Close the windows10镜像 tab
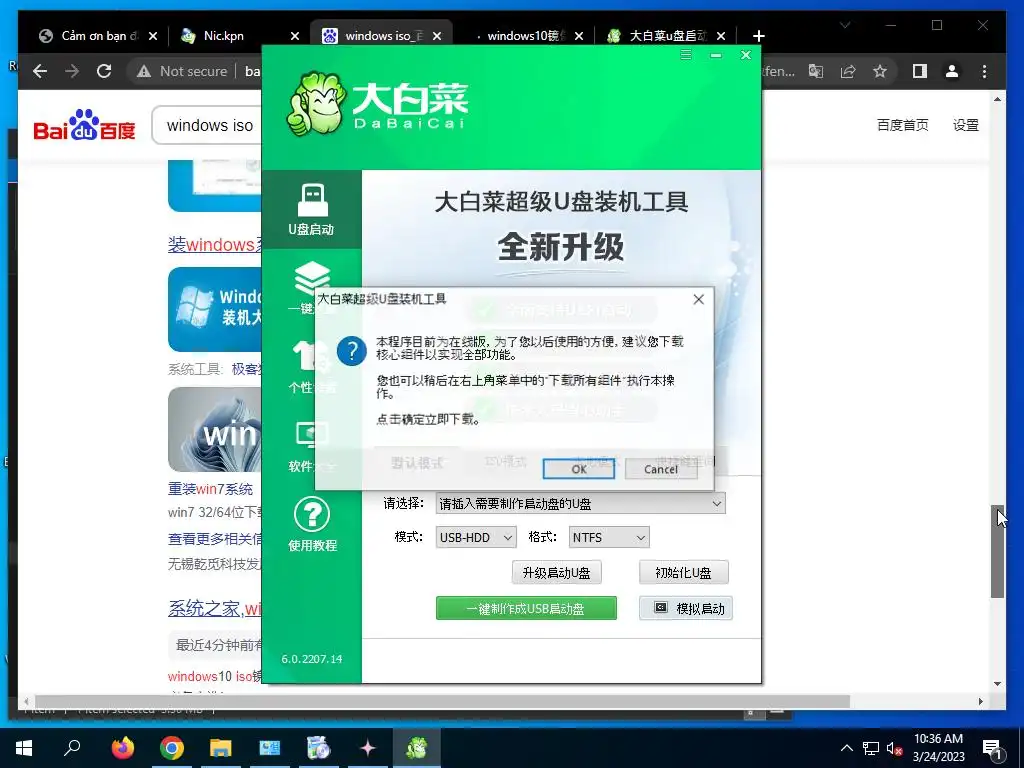Viewport: 1024px width, 768px height. 579,36
